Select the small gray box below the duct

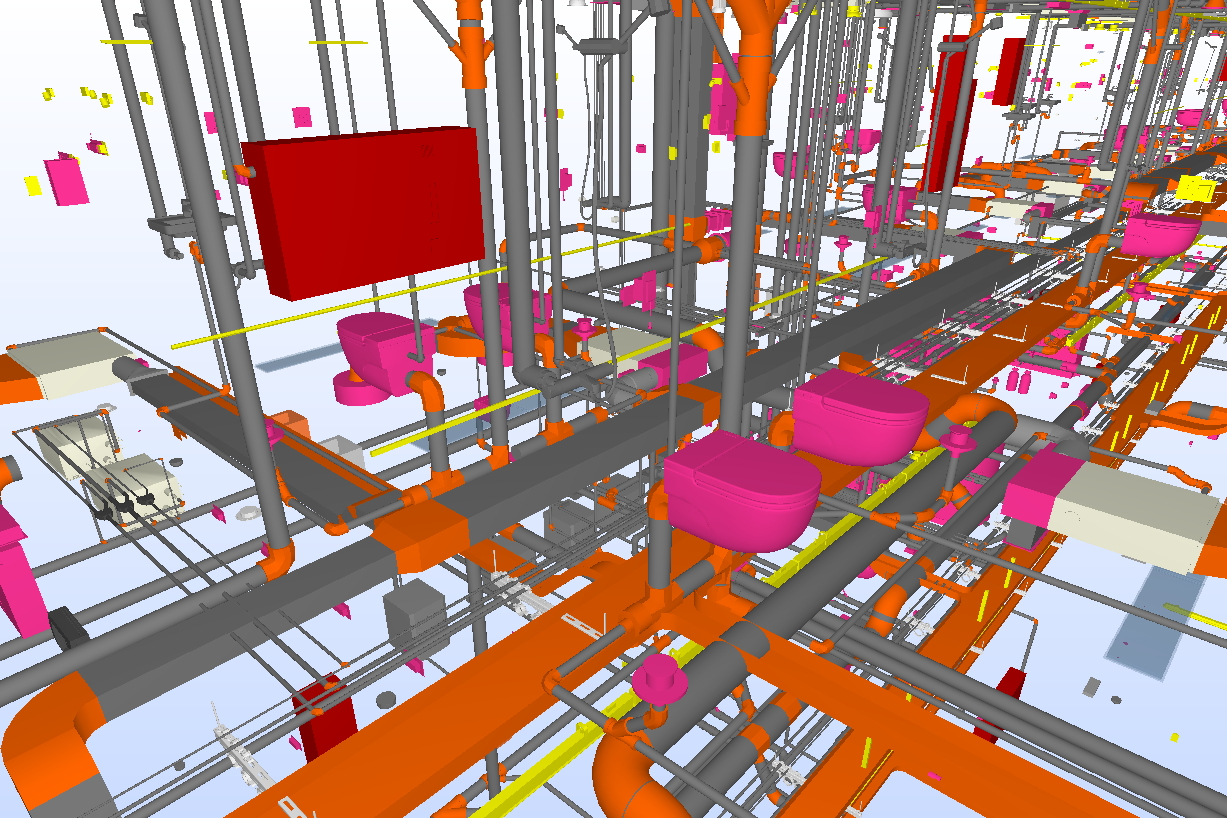click(413, 615)
